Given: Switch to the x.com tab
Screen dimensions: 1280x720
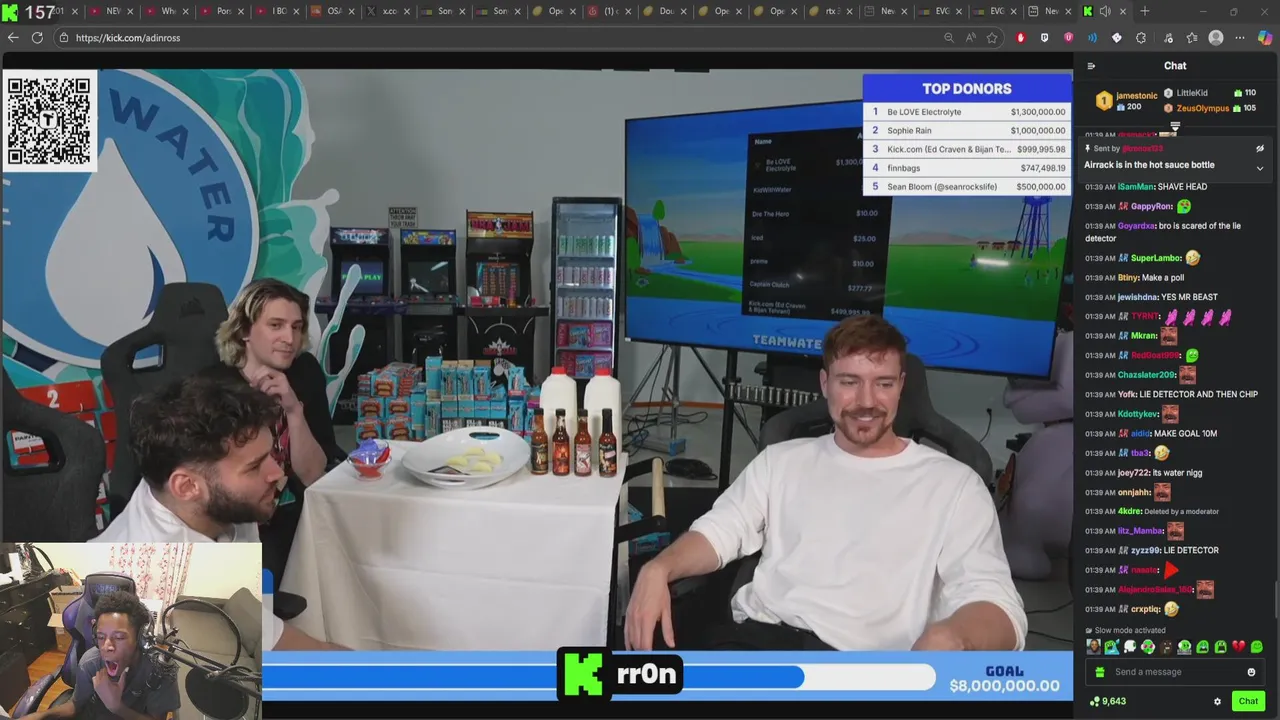Looking at the screenshot, I should (388, 11).
